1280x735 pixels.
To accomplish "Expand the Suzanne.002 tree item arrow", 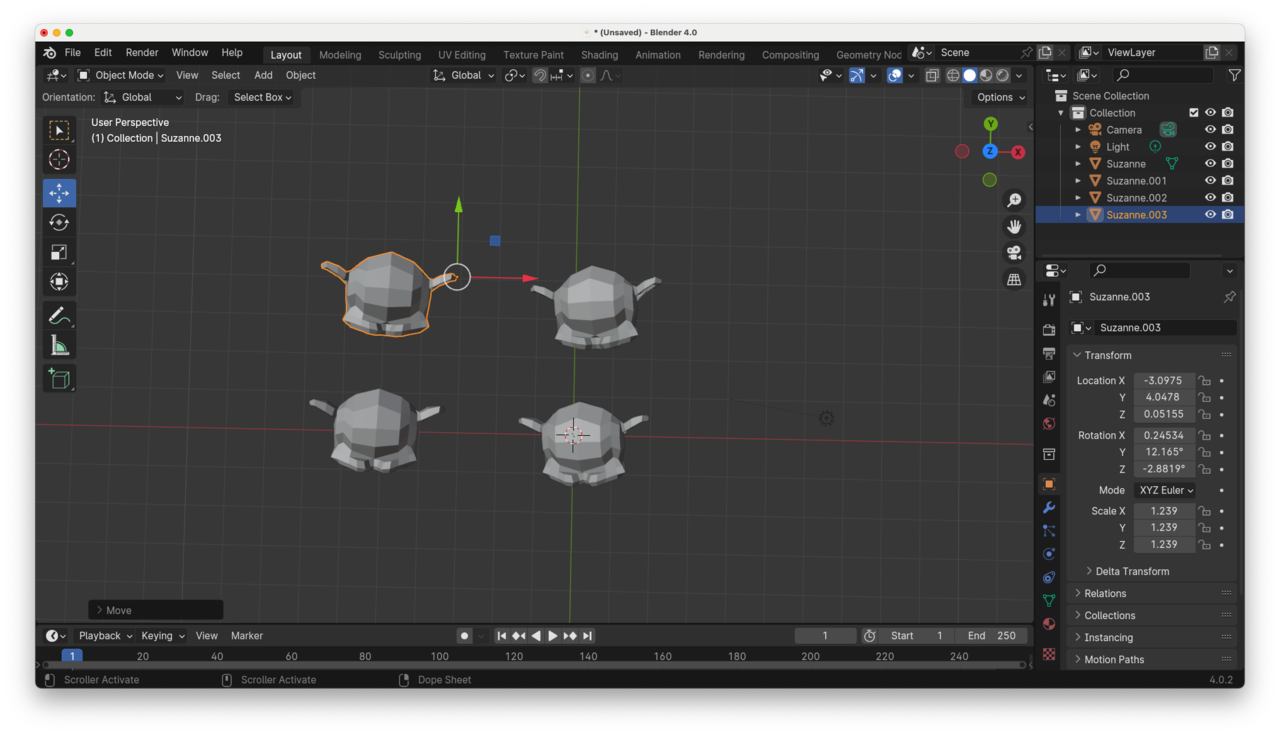I will pos(1078,198).
